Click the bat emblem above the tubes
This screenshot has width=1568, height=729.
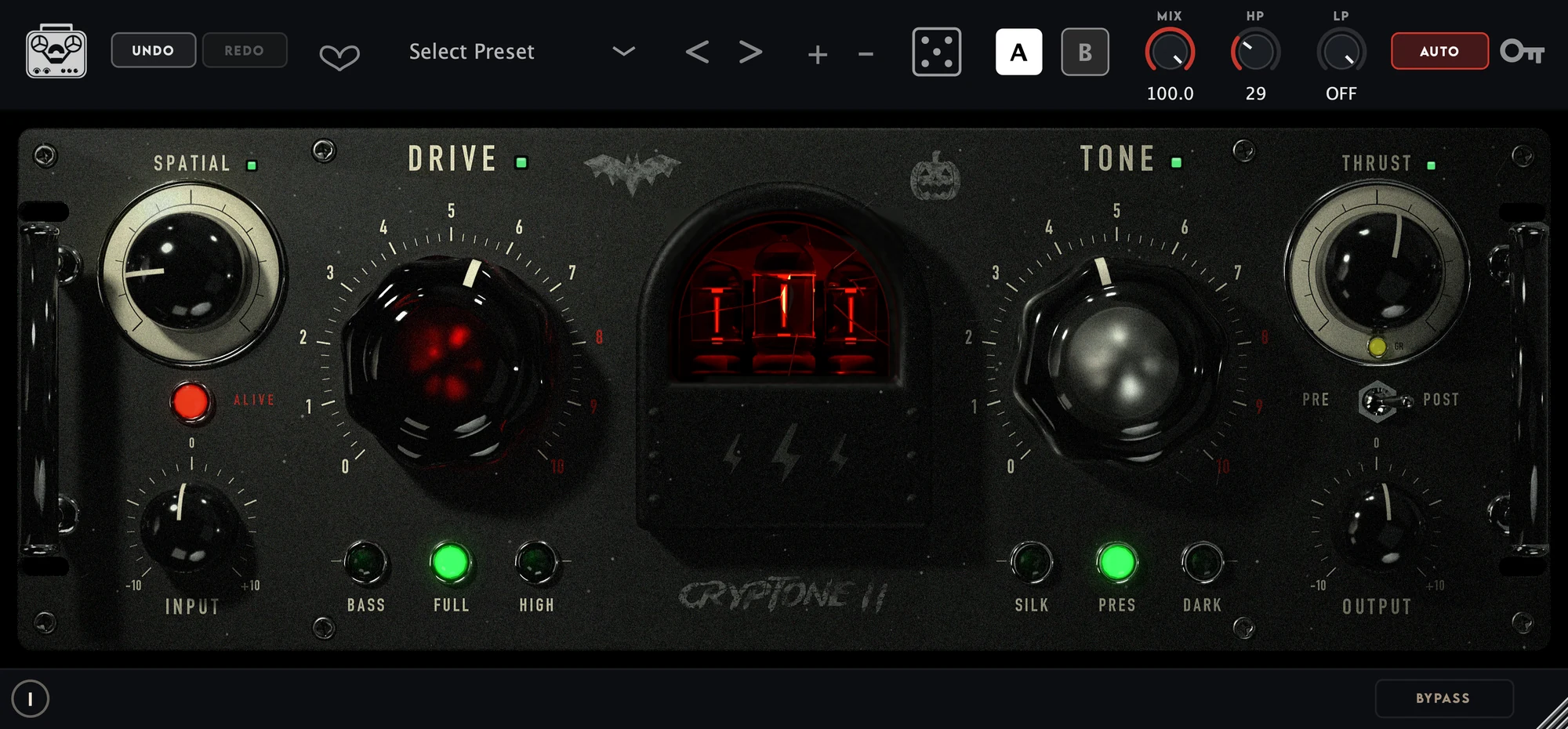633,172
